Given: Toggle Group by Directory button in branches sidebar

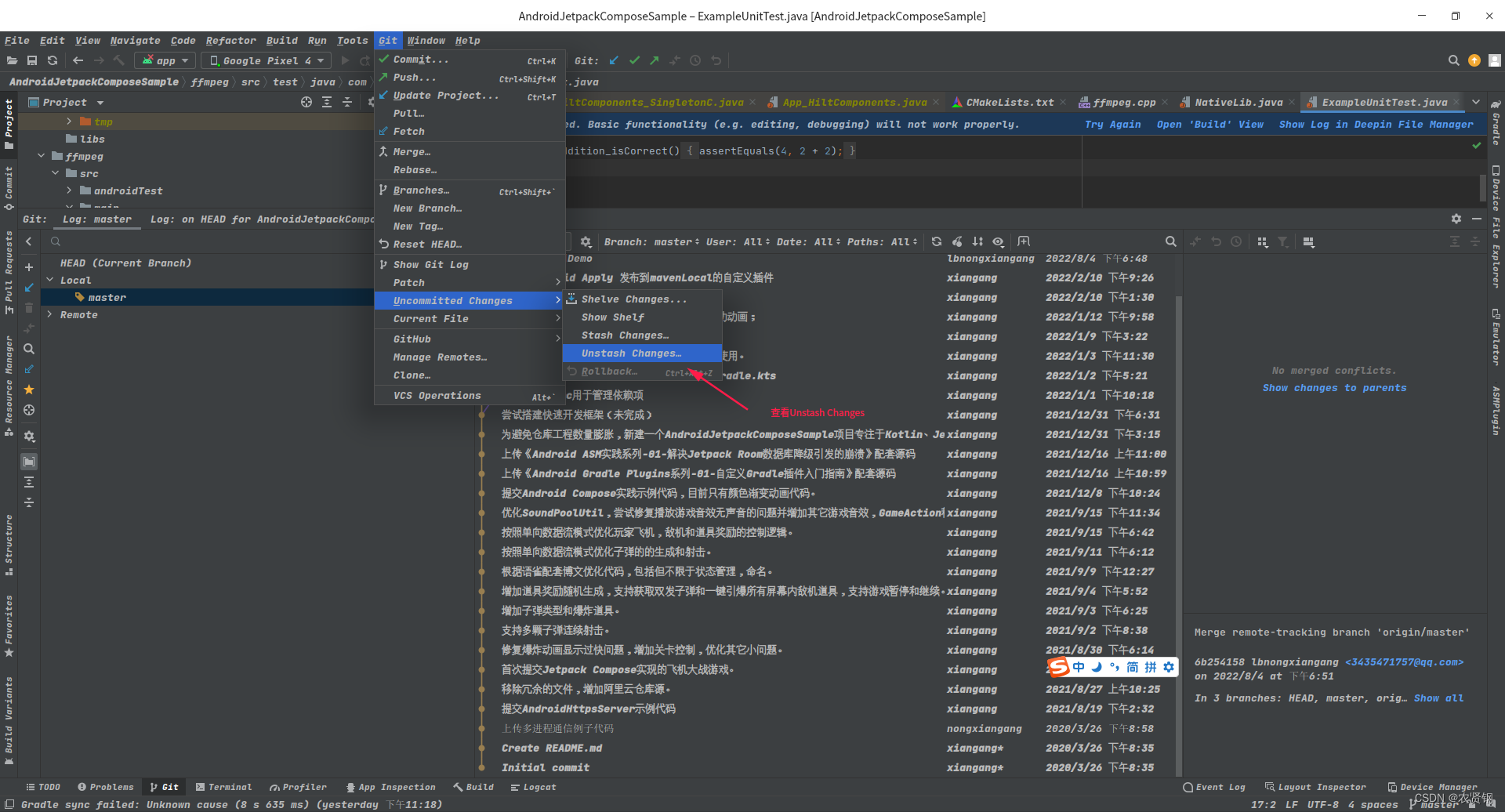Looking at the screenshot, I should tap(29, 462).
